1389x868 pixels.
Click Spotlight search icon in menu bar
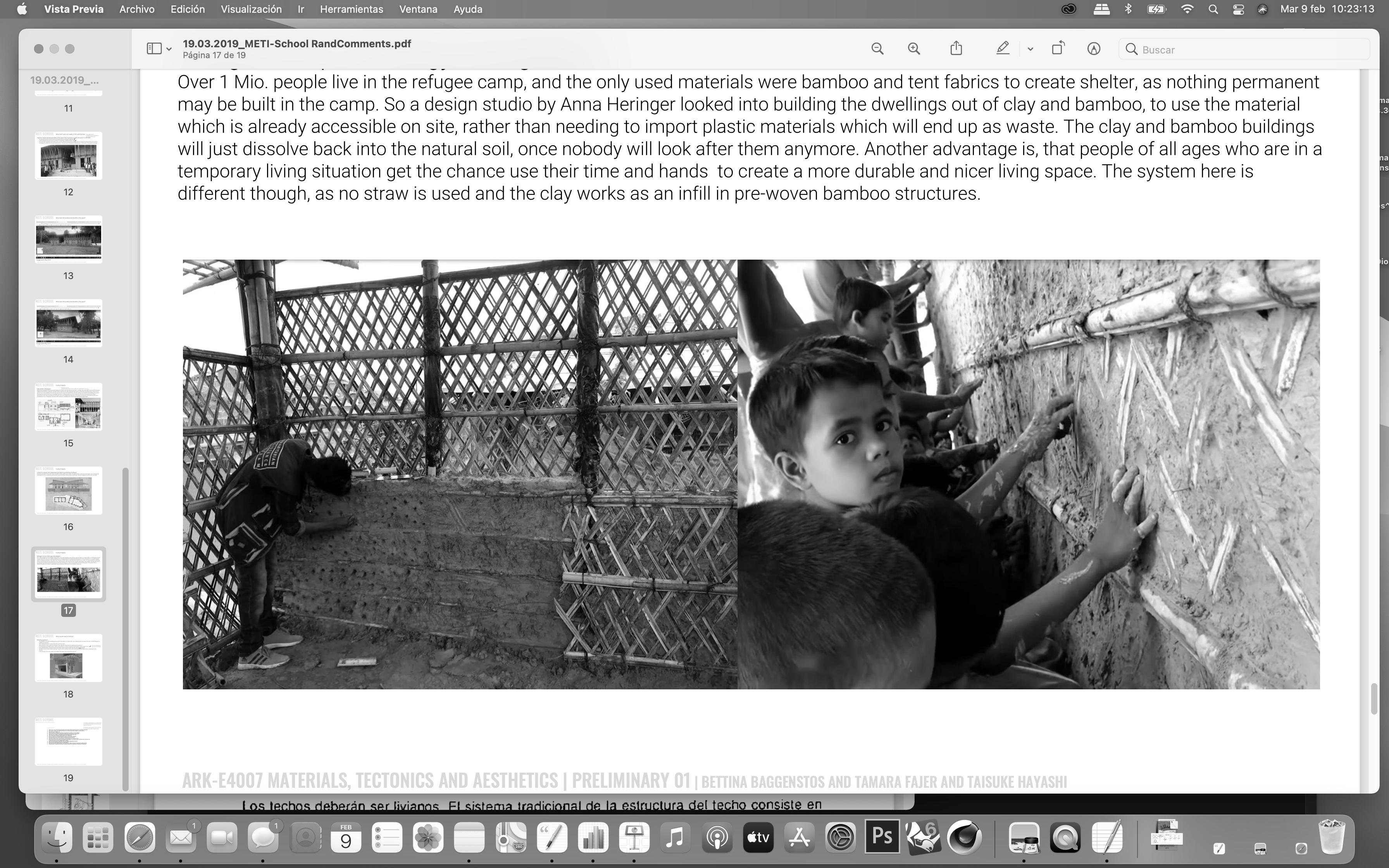pyautogui.click(x=1213, y=9)
